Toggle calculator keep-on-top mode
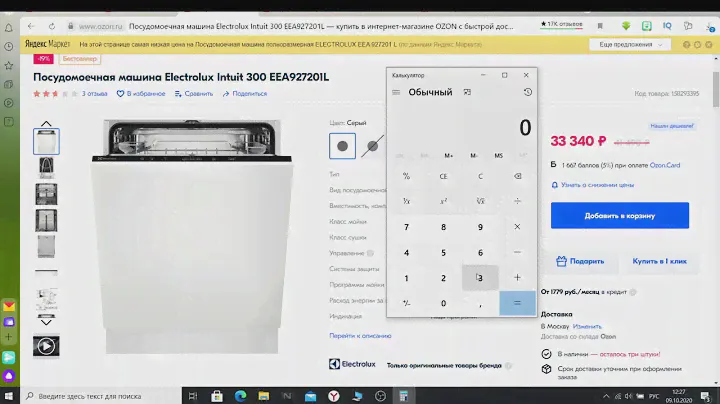This screenshot has height=404, width=720. (467, 92)
